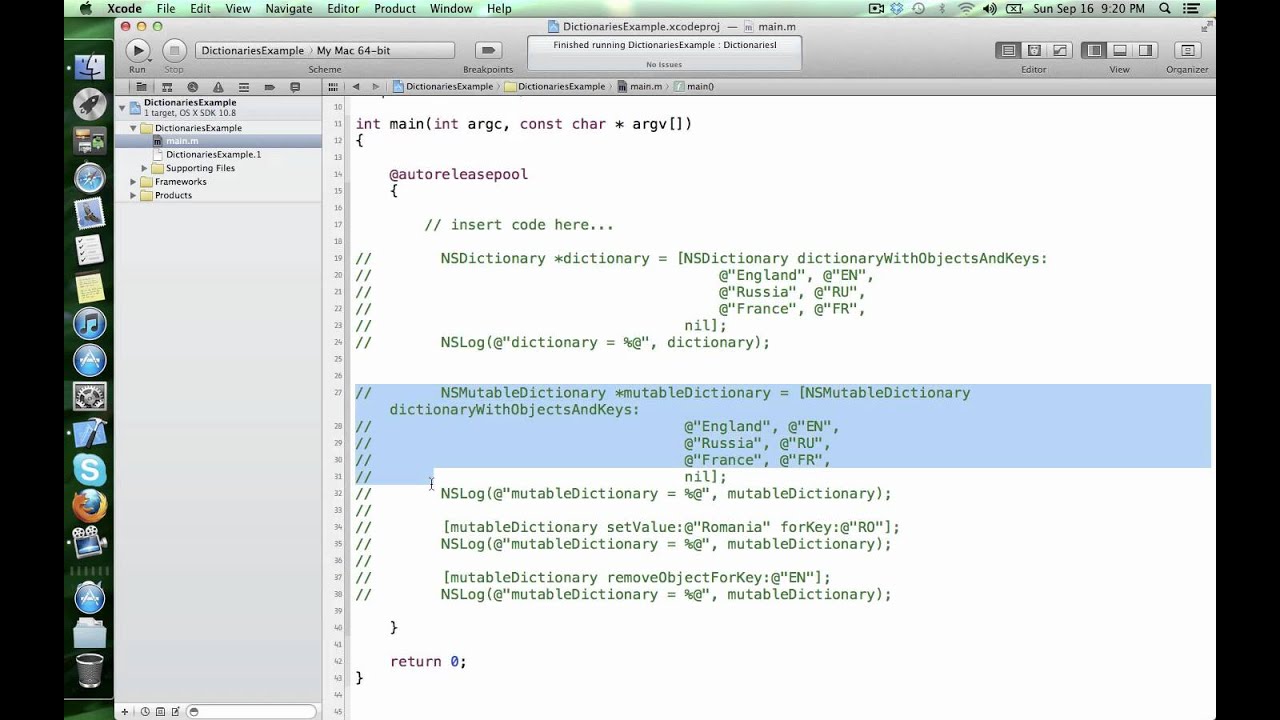Screen dimensions: 1280x720
Task: Open the Log navigator speech bubble icon
Action: [x=296, y=87]
